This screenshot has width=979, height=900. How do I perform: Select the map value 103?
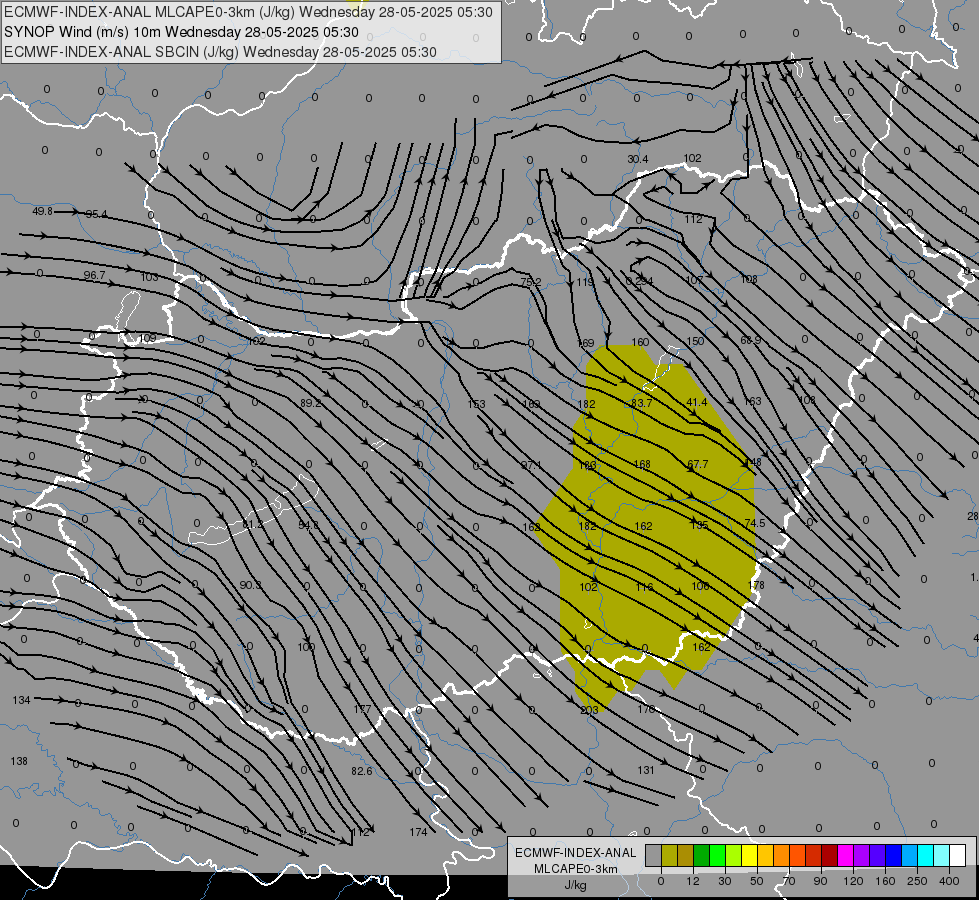[149, 277]
